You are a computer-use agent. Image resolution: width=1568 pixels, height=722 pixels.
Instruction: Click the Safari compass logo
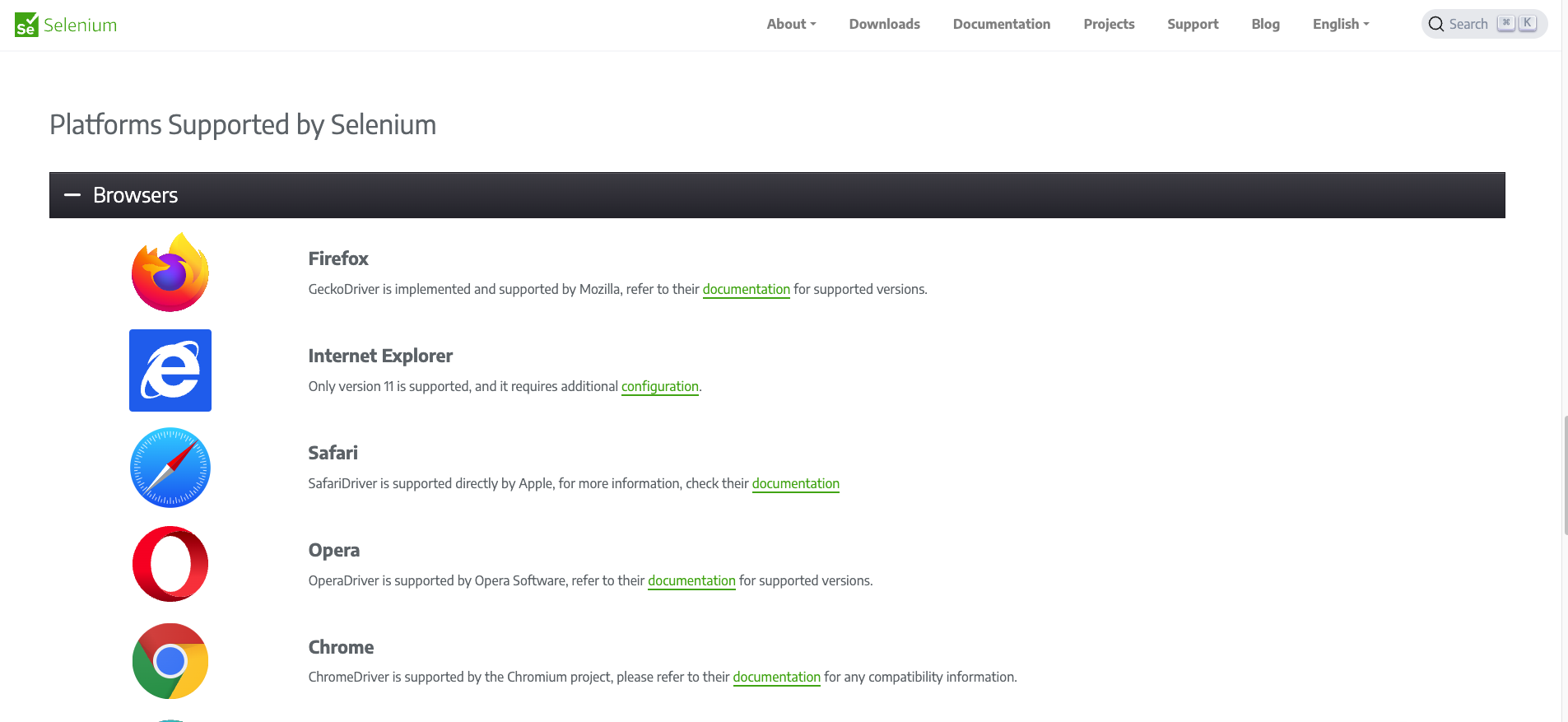(170, 468)
